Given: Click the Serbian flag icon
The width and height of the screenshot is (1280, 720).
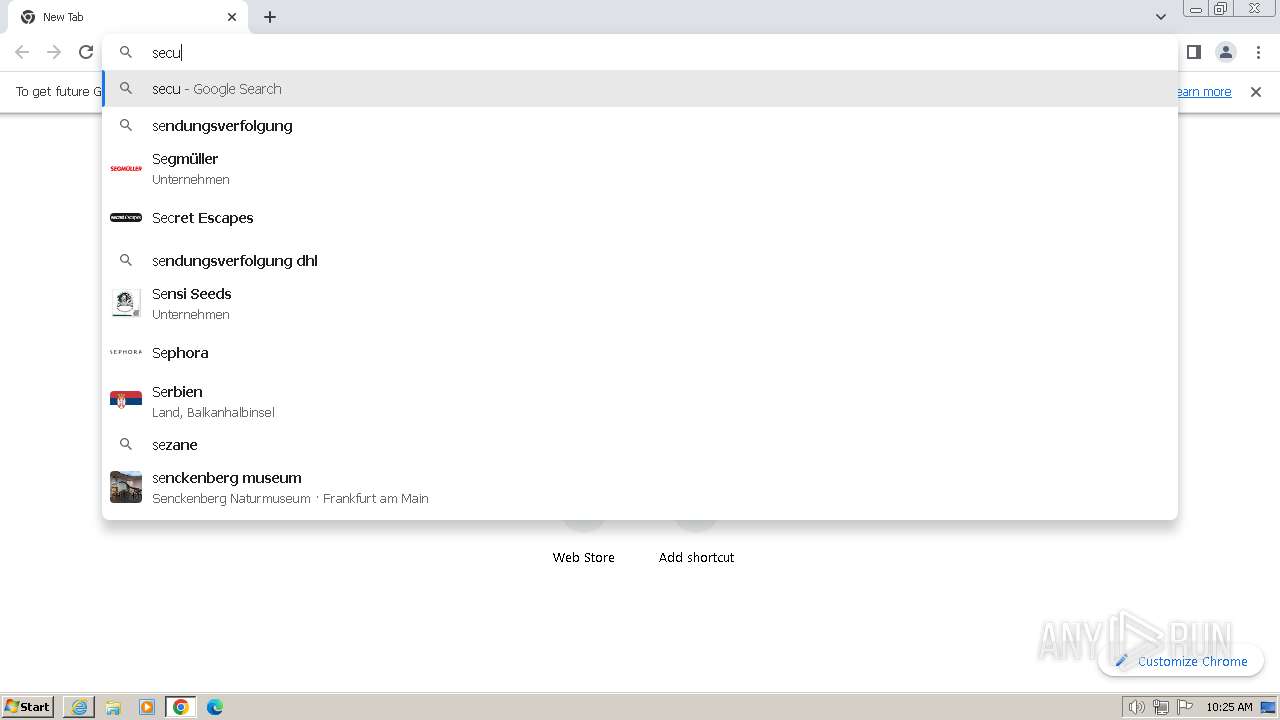Looking at the screenshot, I should click(126, 402).
